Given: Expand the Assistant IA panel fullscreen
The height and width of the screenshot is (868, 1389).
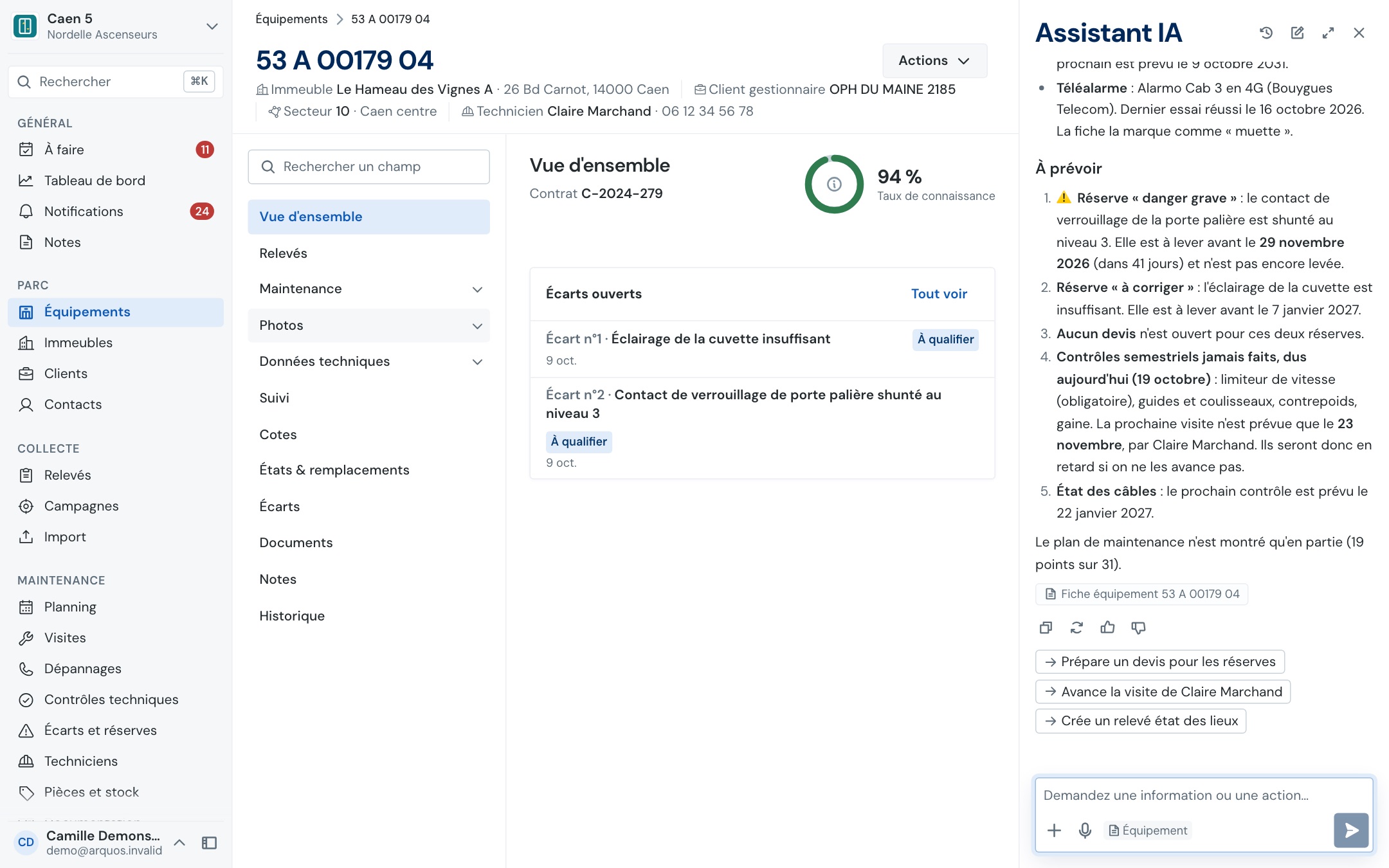Looking at the screenshot, I should coord(1328,33).
